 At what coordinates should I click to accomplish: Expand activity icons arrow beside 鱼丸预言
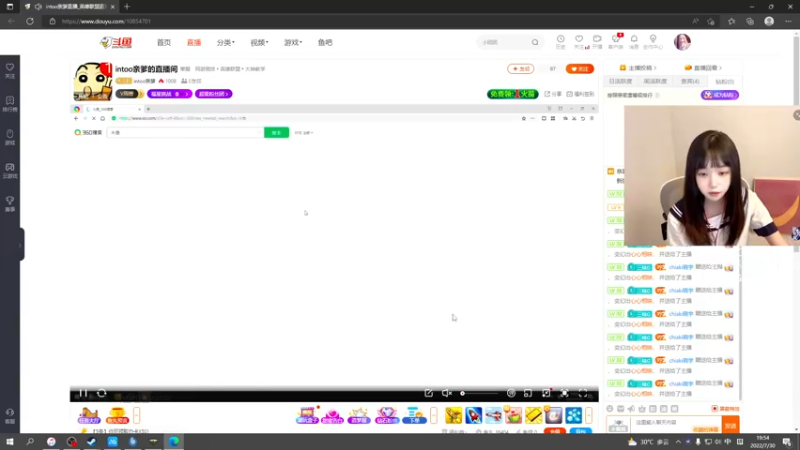coord(136,415)
